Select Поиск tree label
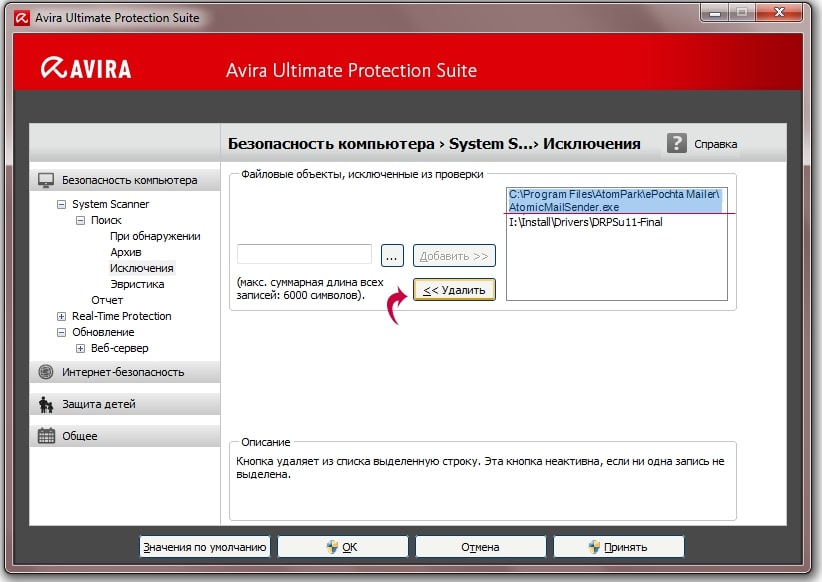Viewport: 822px width, 582px height. (x=106, y=220)
